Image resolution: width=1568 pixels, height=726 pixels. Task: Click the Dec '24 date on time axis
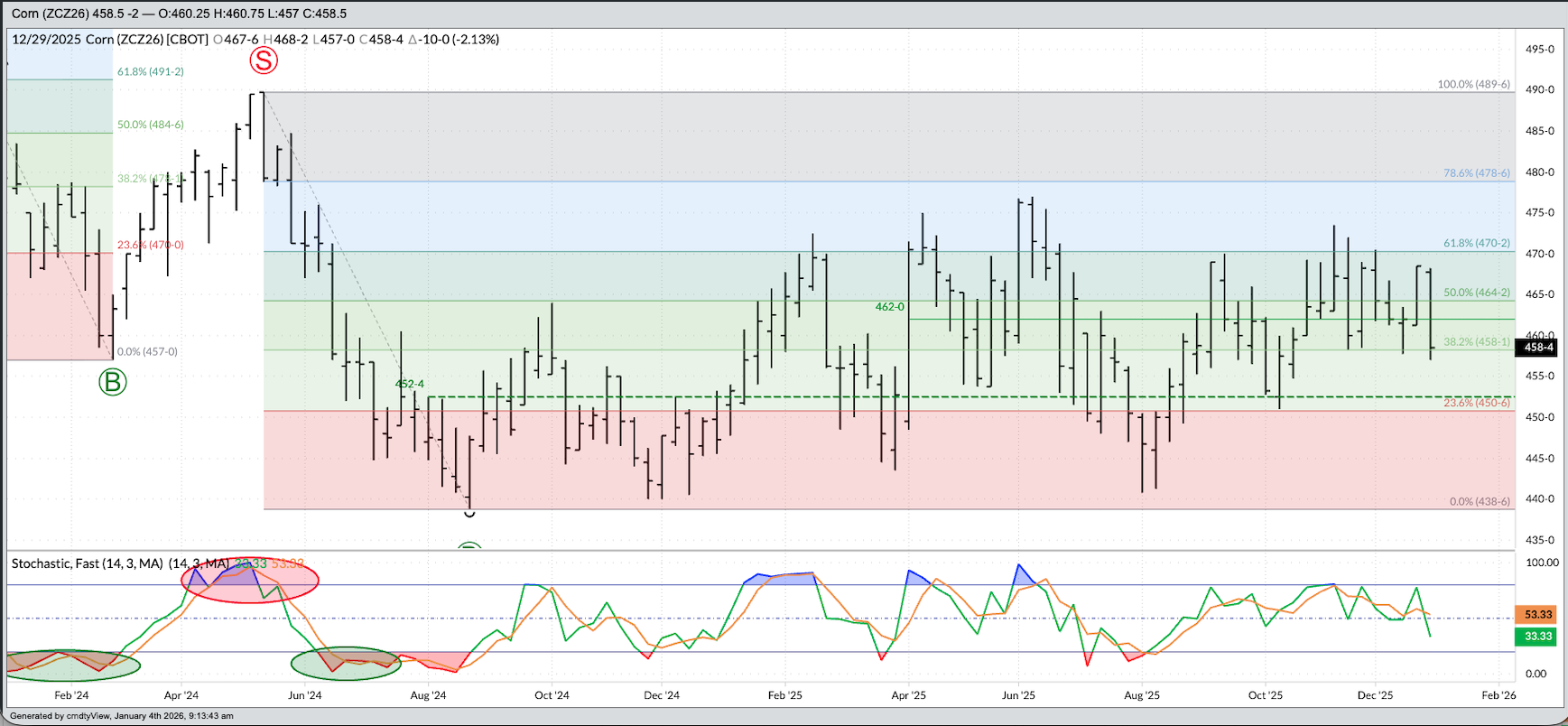pyautogui.click(x=662, y=695)
